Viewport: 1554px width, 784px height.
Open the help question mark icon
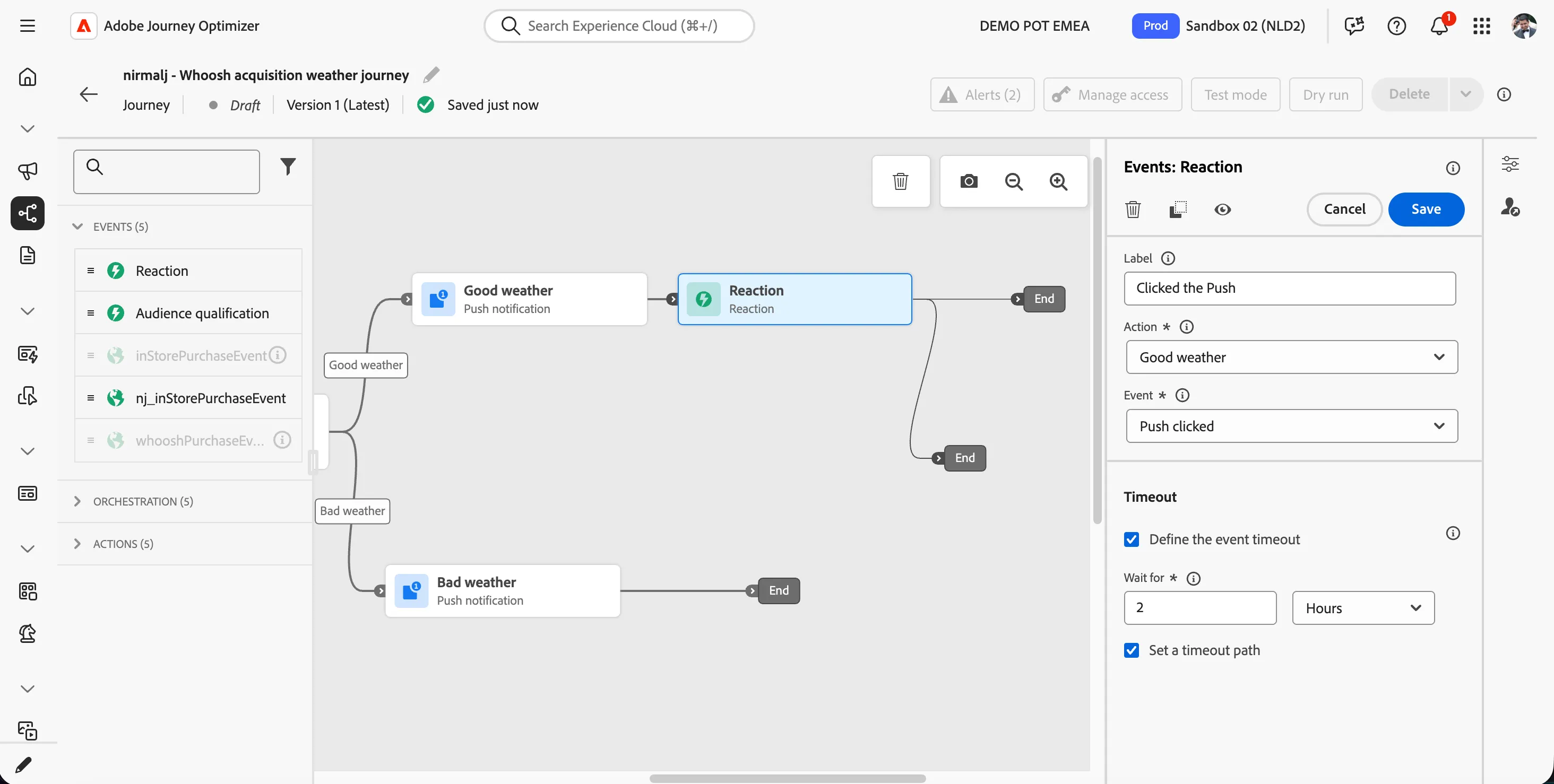pyautogui.click(x=1396, y=25)
